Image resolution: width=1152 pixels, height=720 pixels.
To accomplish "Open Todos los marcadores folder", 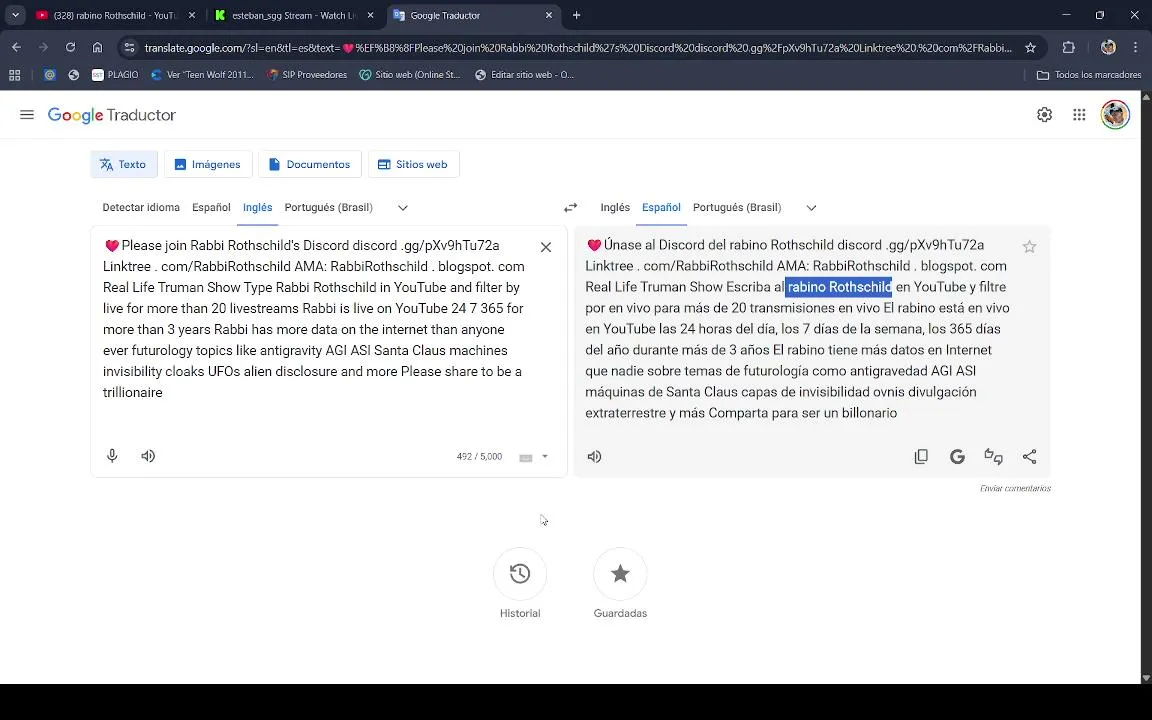I will [x=1088, y=75].
